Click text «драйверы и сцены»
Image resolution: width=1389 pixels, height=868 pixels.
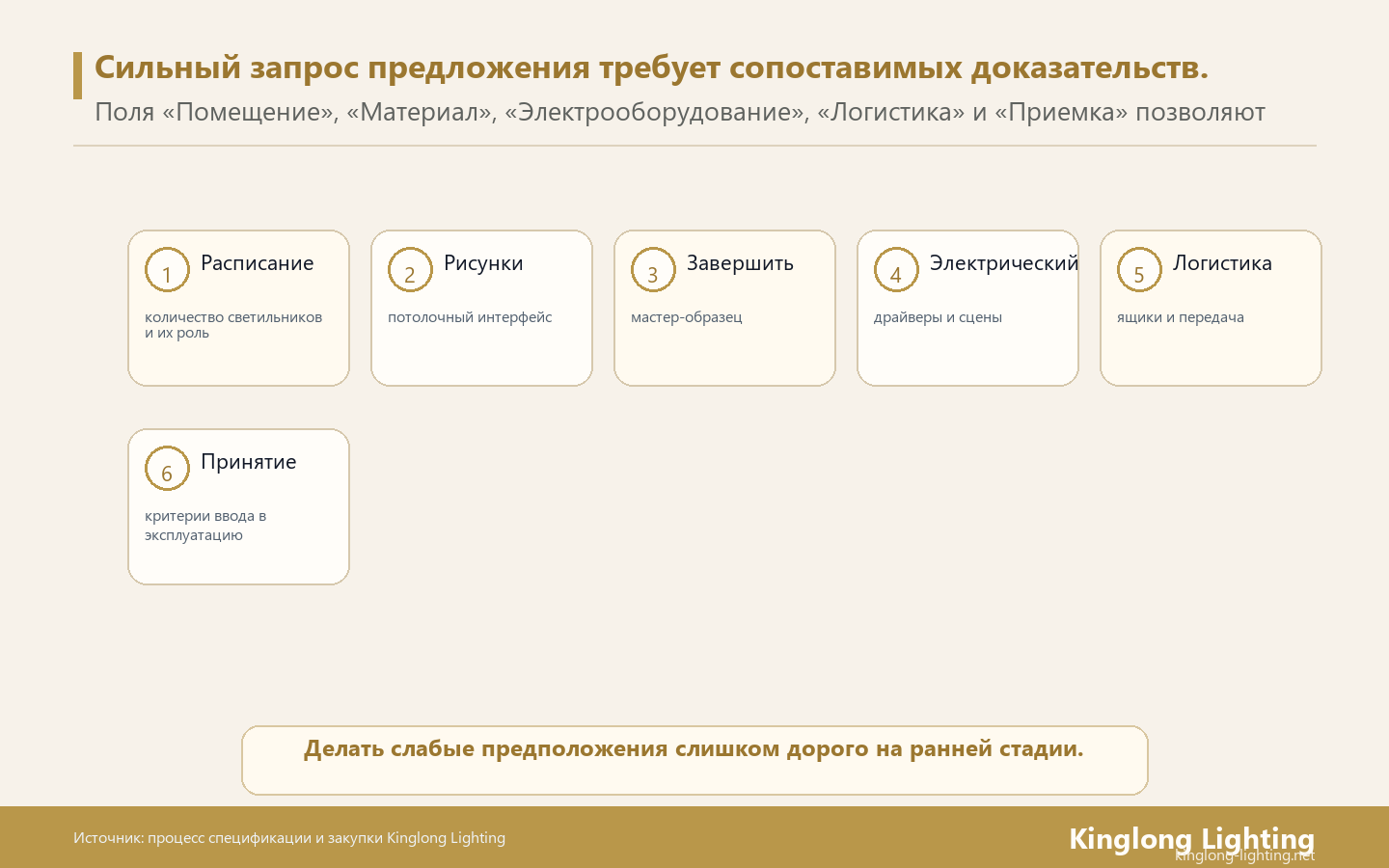click(938, 317)
